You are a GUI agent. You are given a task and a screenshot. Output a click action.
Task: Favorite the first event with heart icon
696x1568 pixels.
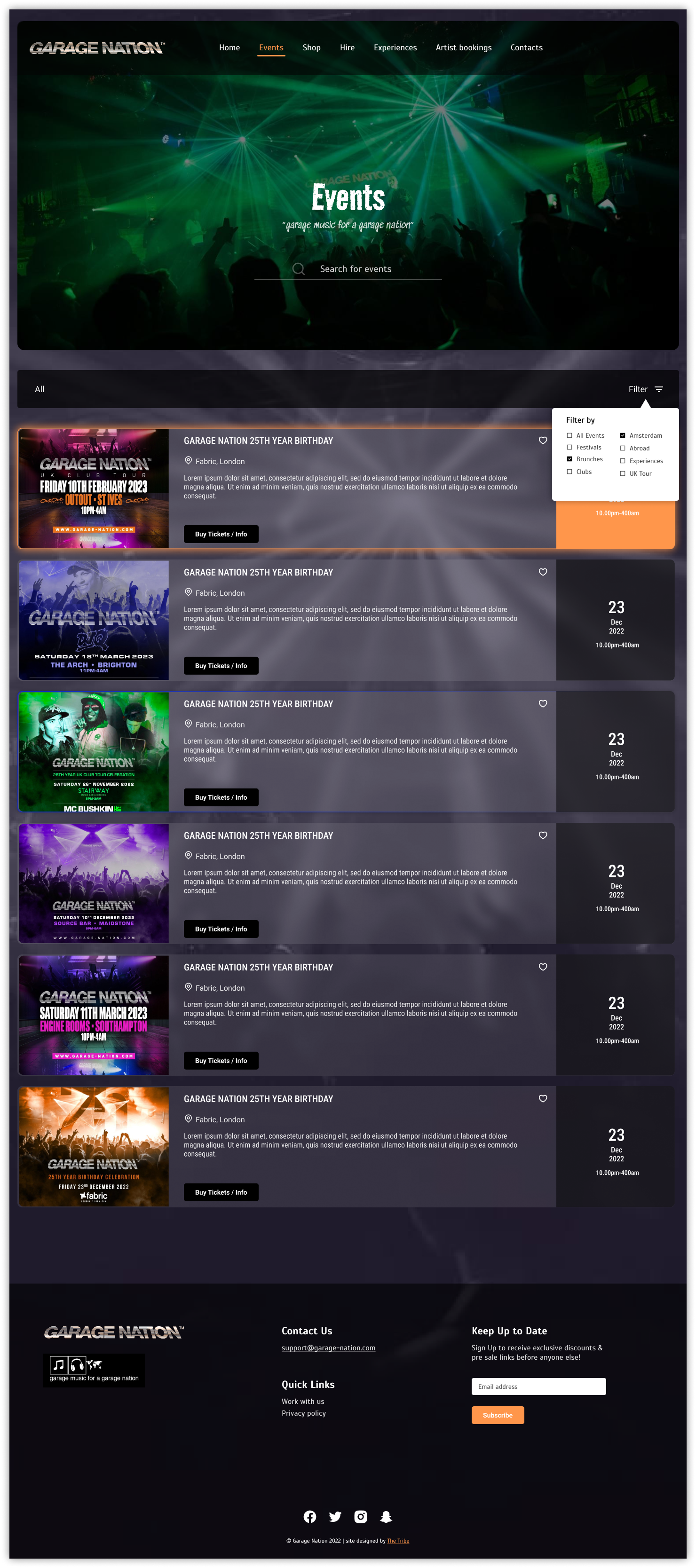coord(543,440)
